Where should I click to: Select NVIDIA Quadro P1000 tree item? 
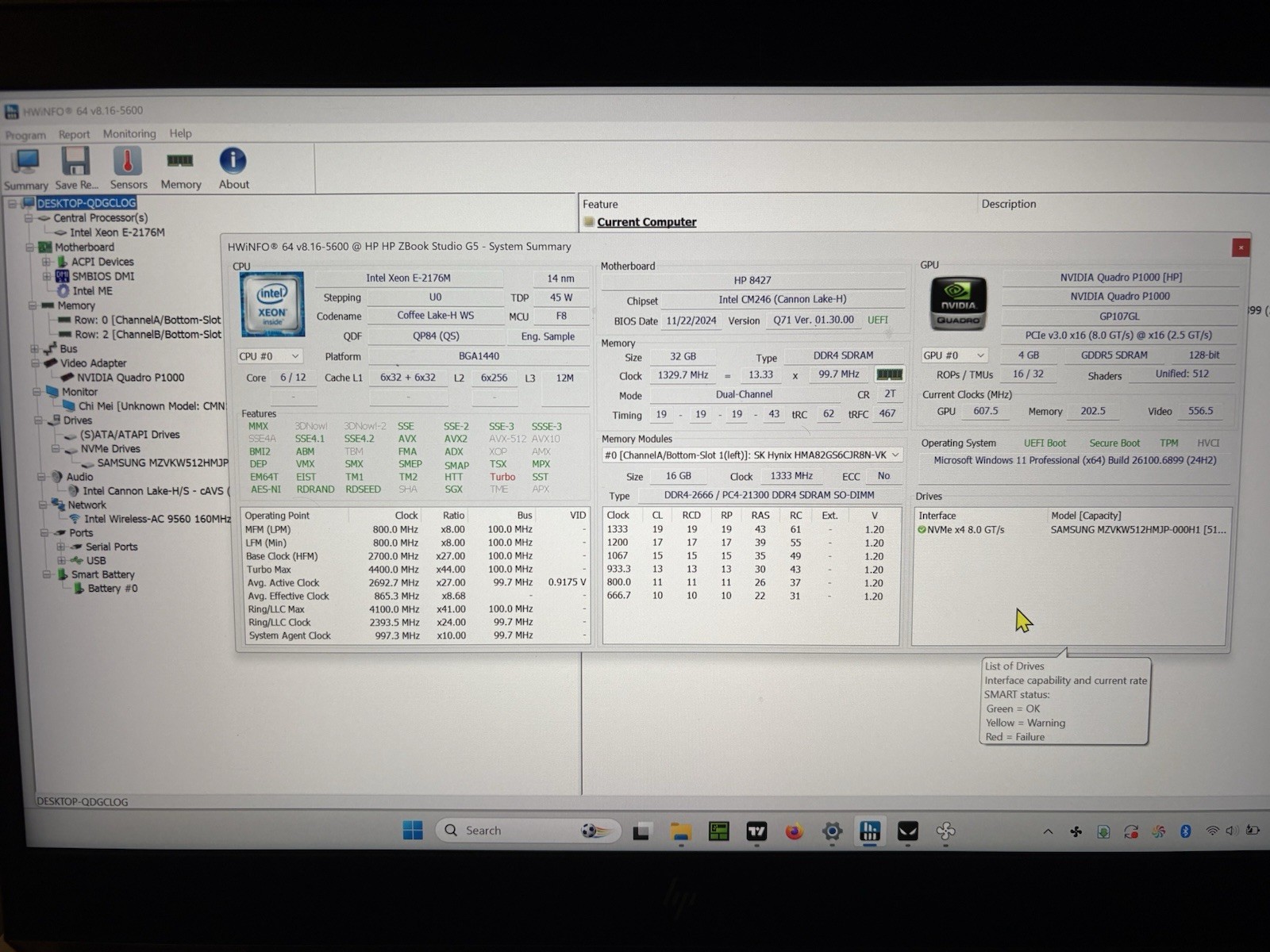130,378
